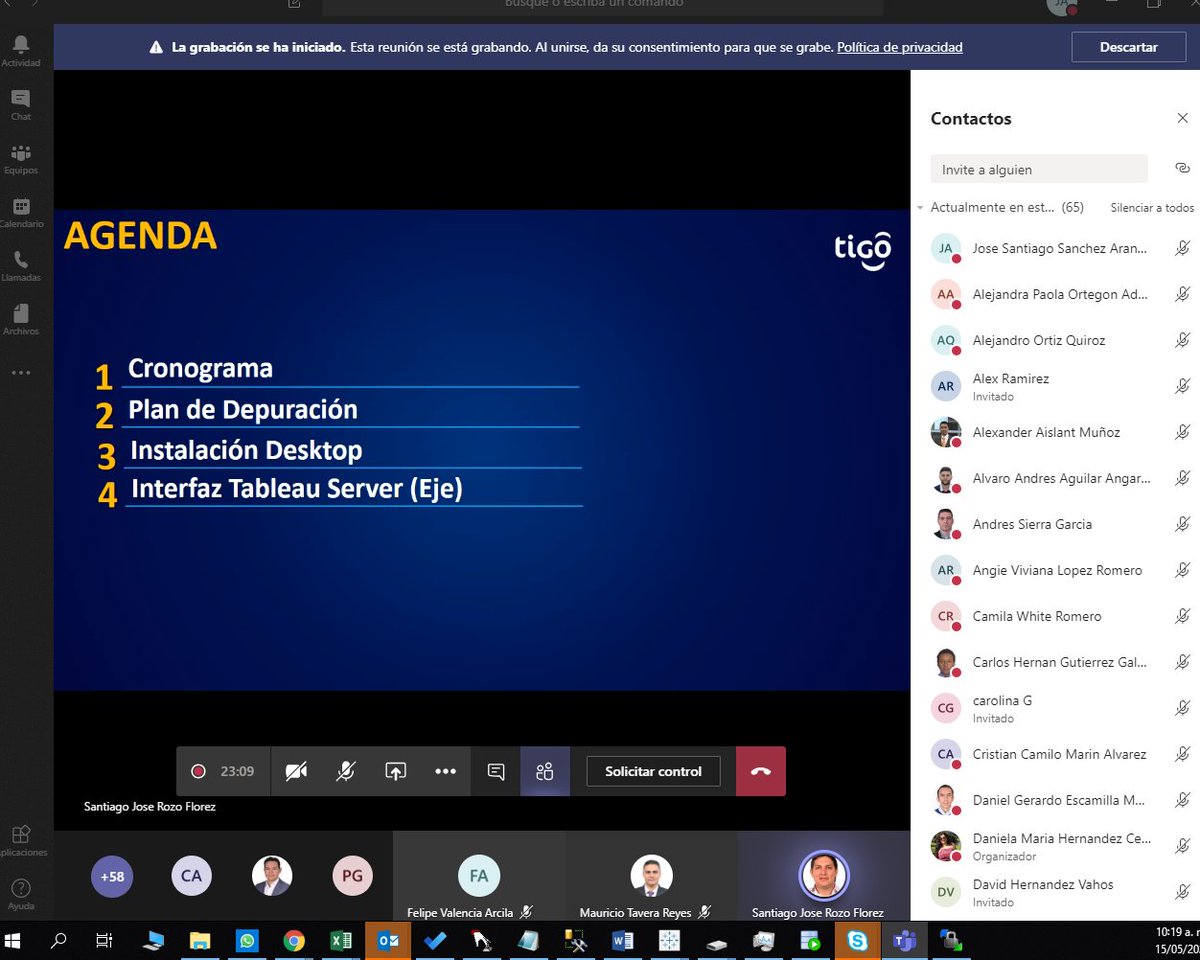Open more apps ellipsis in sidebar
The width and height of the screenshot is (1200, 960).
(21, 372)
